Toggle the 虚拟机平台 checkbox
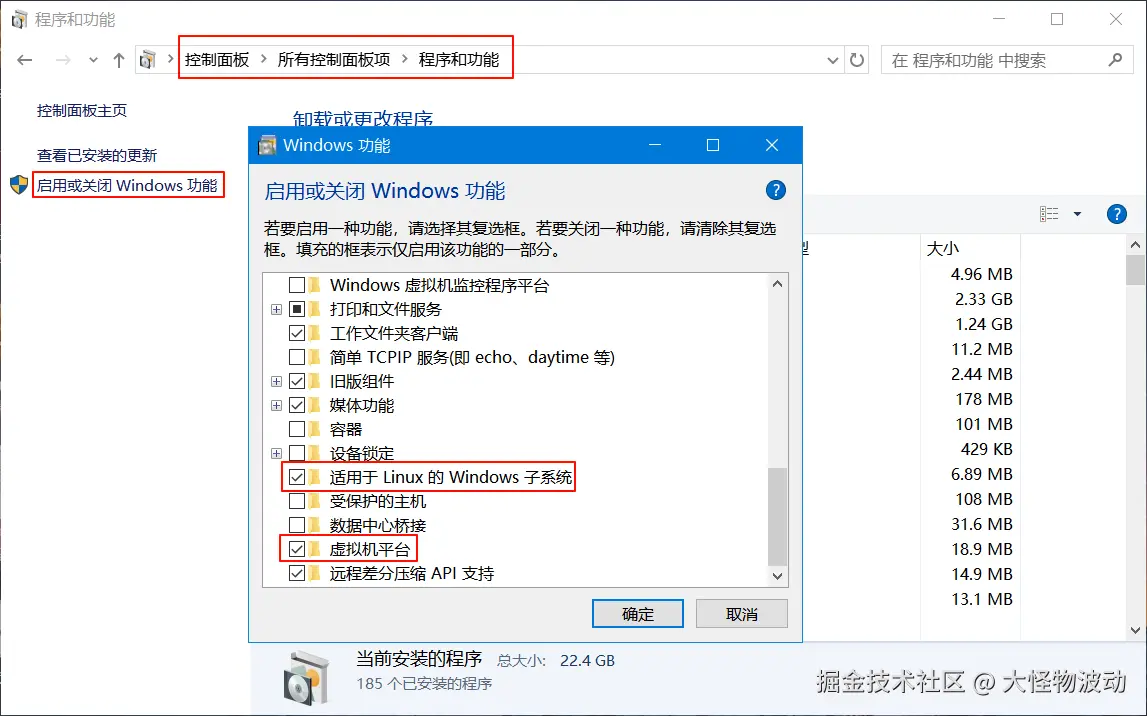The width and height of the screenshot is (1147, 716). click(x=297, y=549)
